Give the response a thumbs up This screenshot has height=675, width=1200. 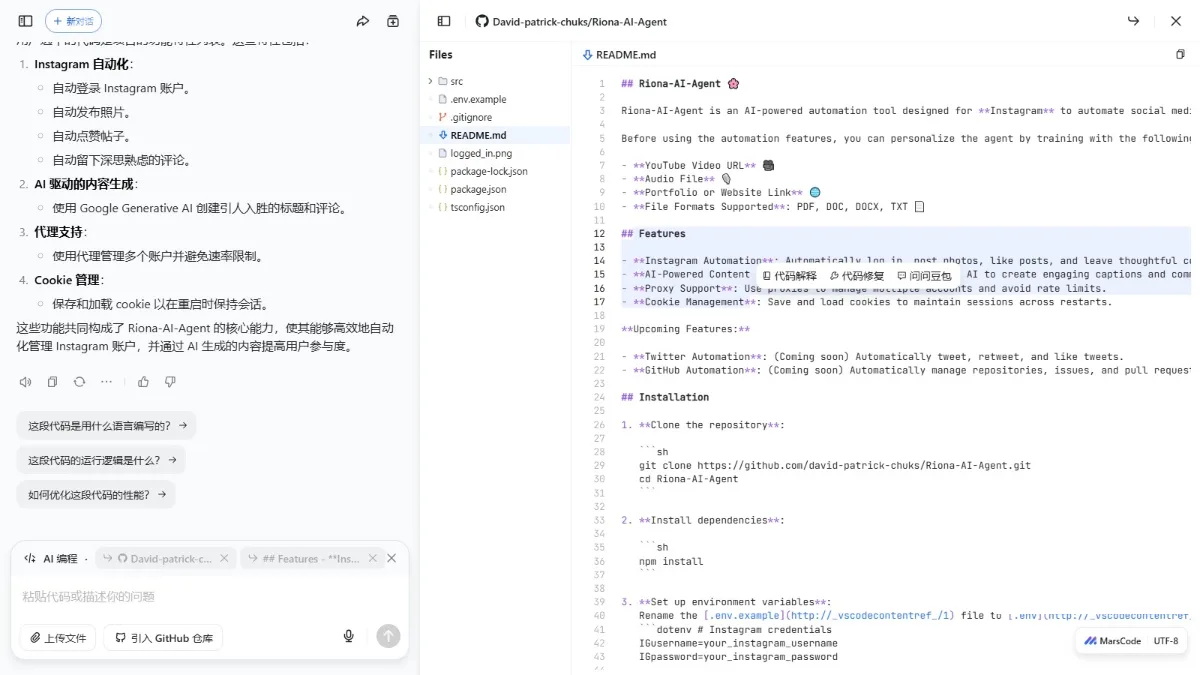click(x=143, y=381)
